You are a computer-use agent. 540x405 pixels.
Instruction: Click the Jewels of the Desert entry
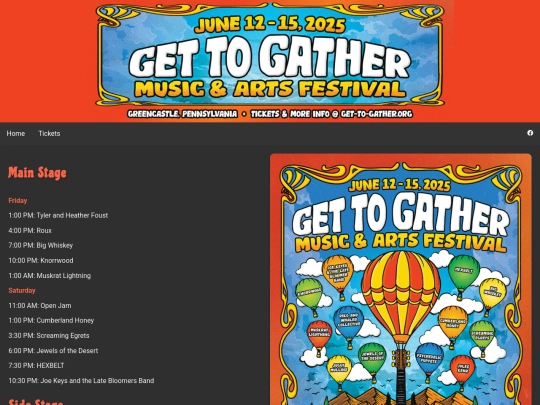point(53,351)
